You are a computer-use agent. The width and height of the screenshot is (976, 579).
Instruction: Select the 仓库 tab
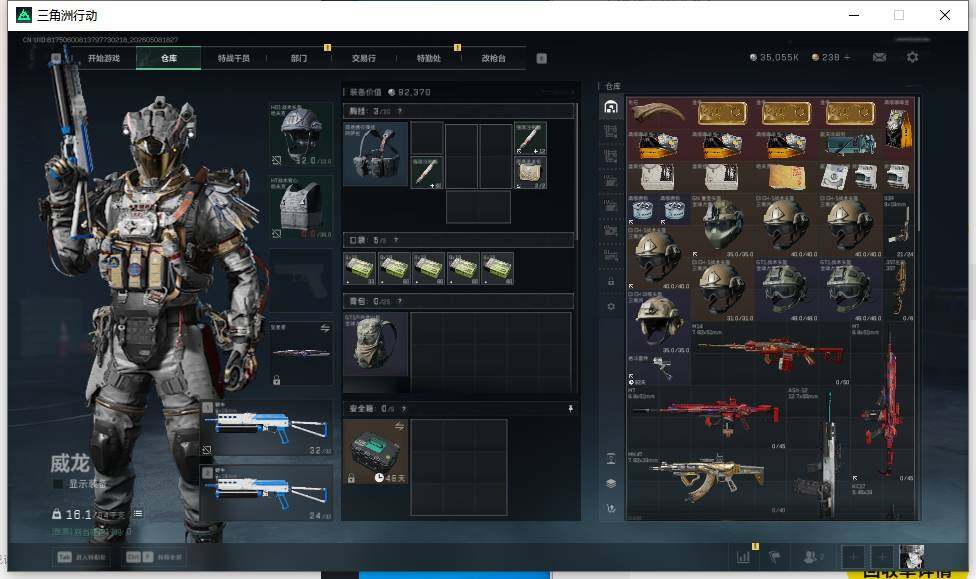pyautogui.click(x=169, y=59)
